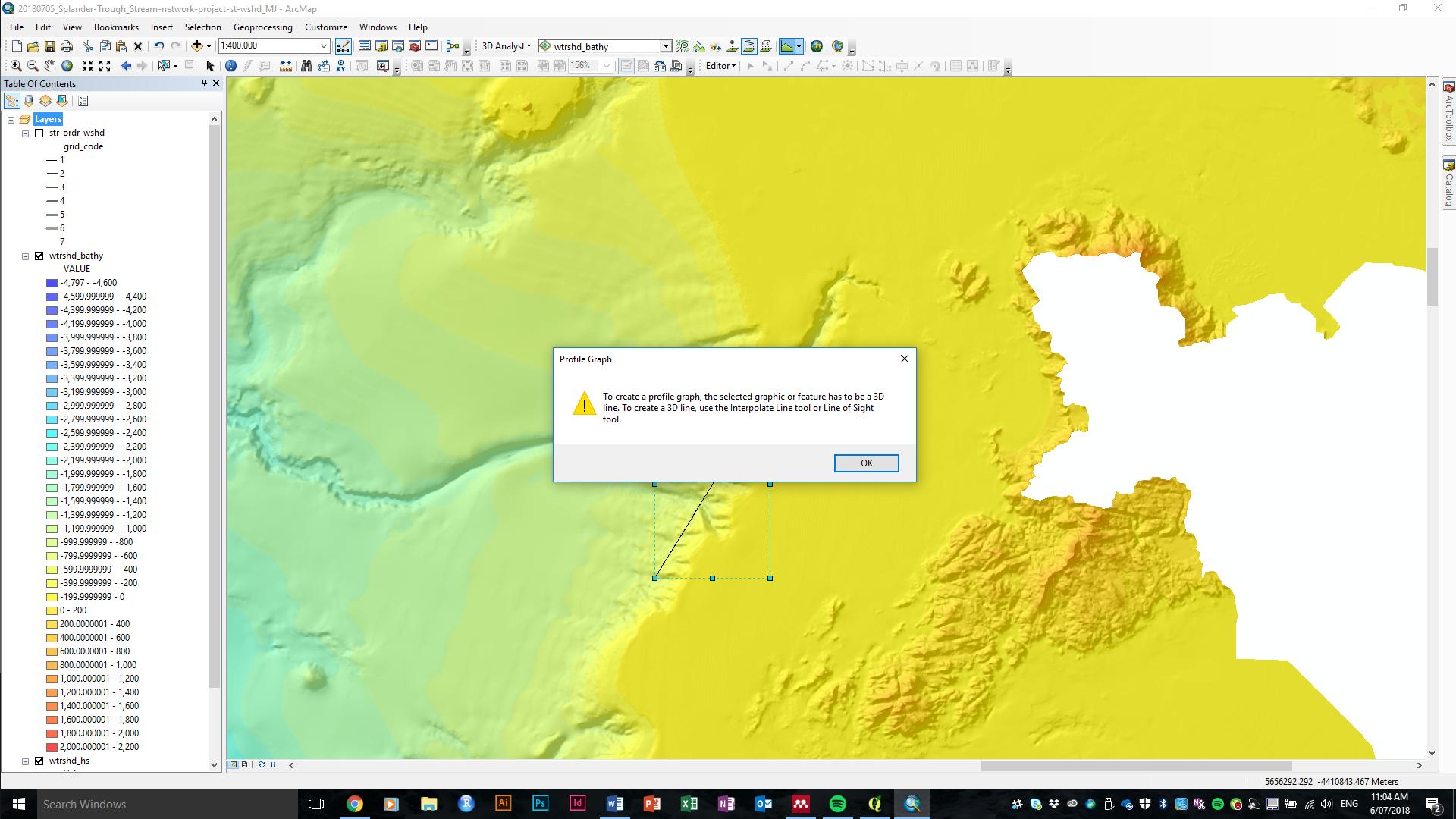Open the File menu

[17, 27]
